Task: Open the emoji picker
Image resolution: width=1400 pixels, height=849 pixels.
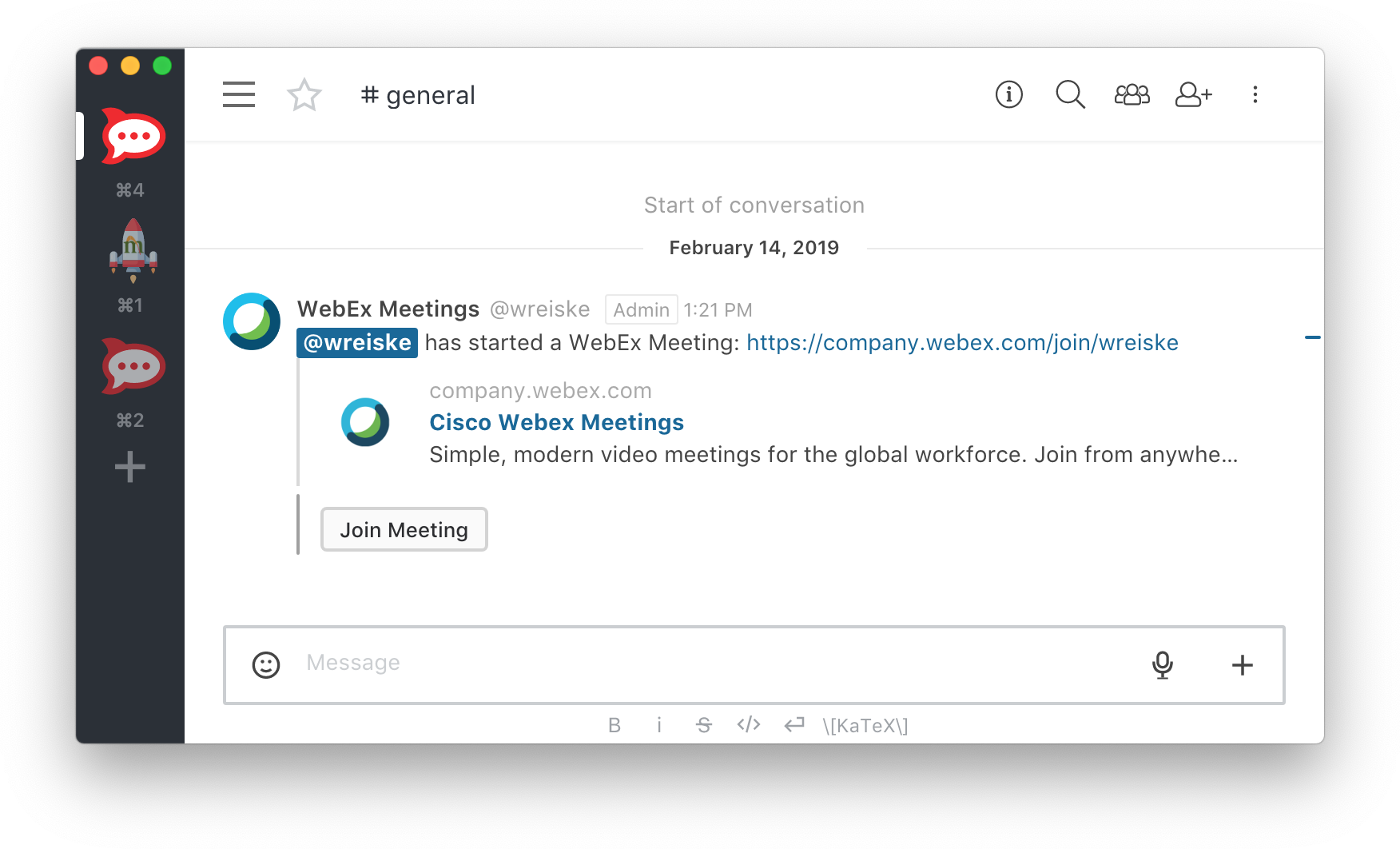Action: pyautogui.click(x=266, y=664)
